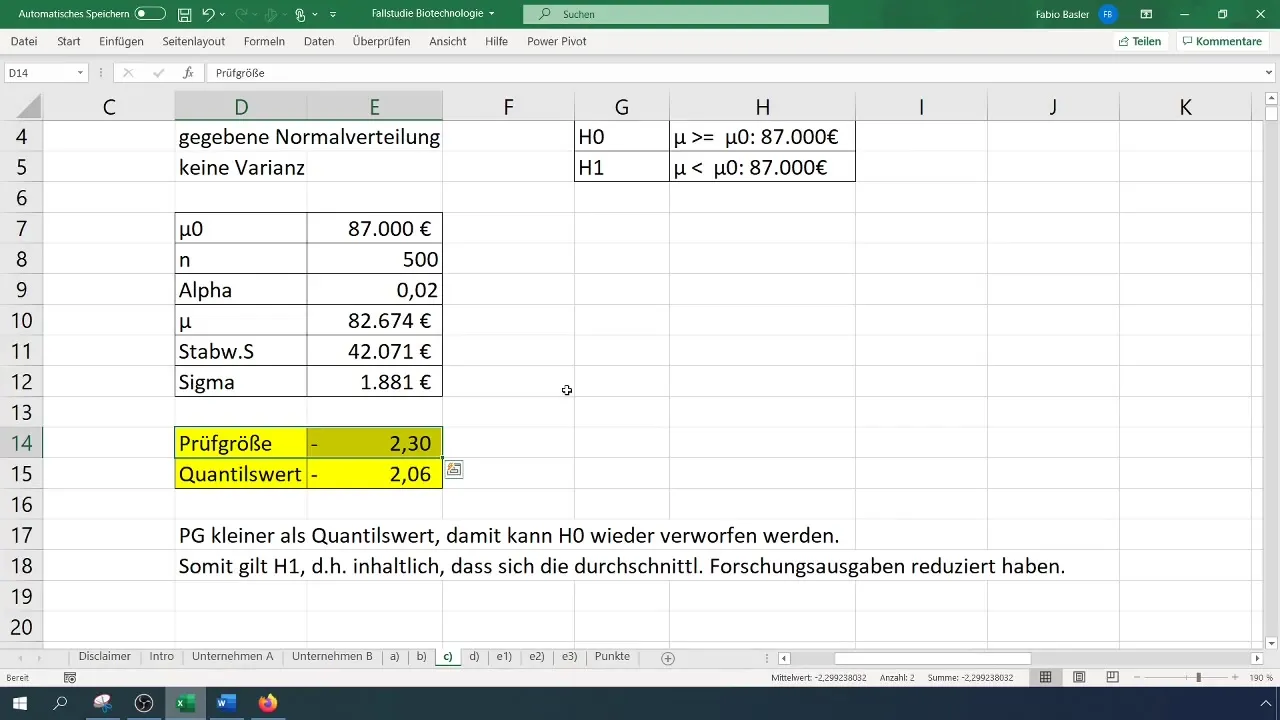Select cell with 87.000 € value

click(x=375, y=229)
